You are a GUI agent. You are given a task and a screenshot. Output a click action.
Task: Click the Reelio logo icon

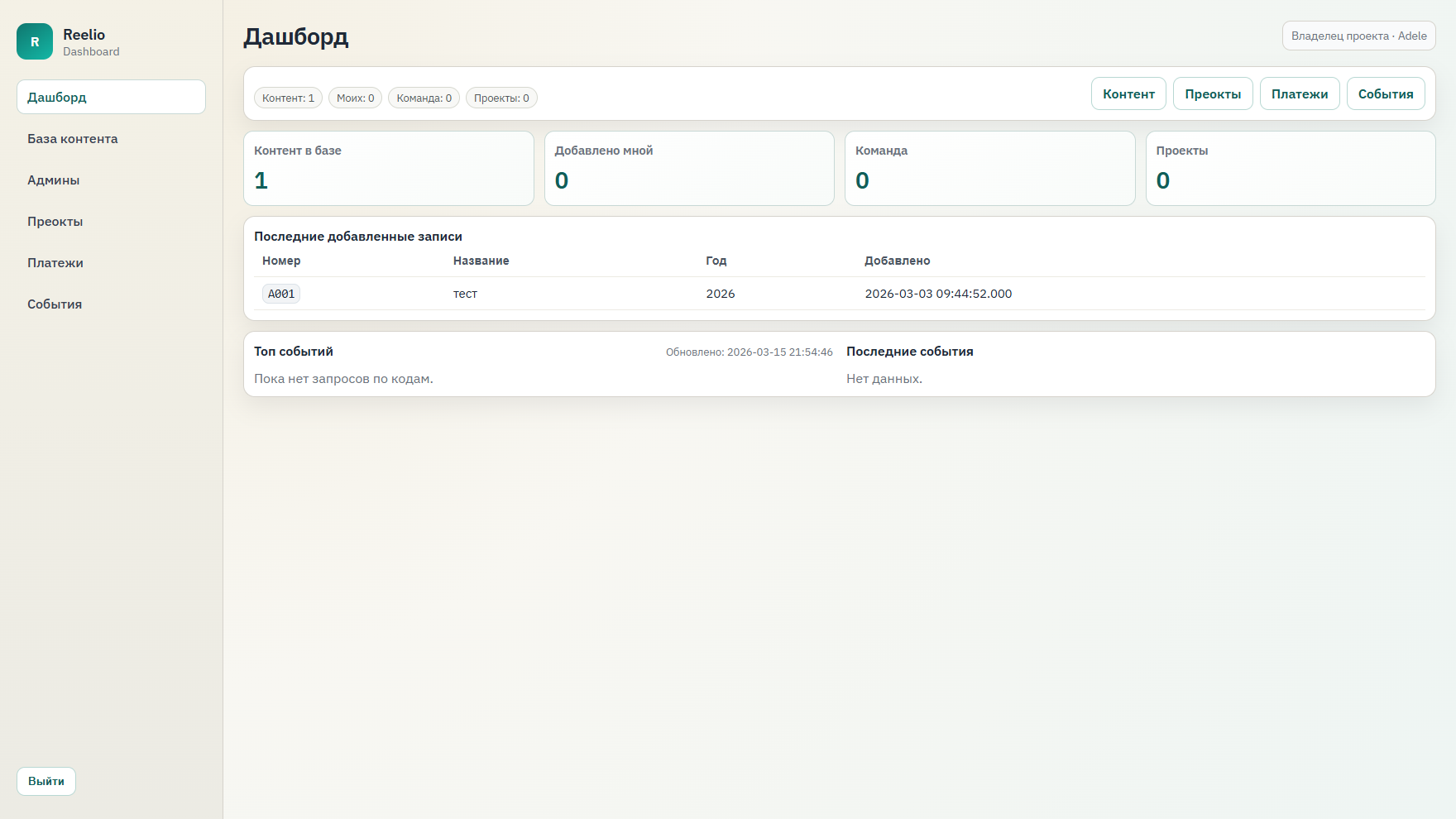pos(34,41)
